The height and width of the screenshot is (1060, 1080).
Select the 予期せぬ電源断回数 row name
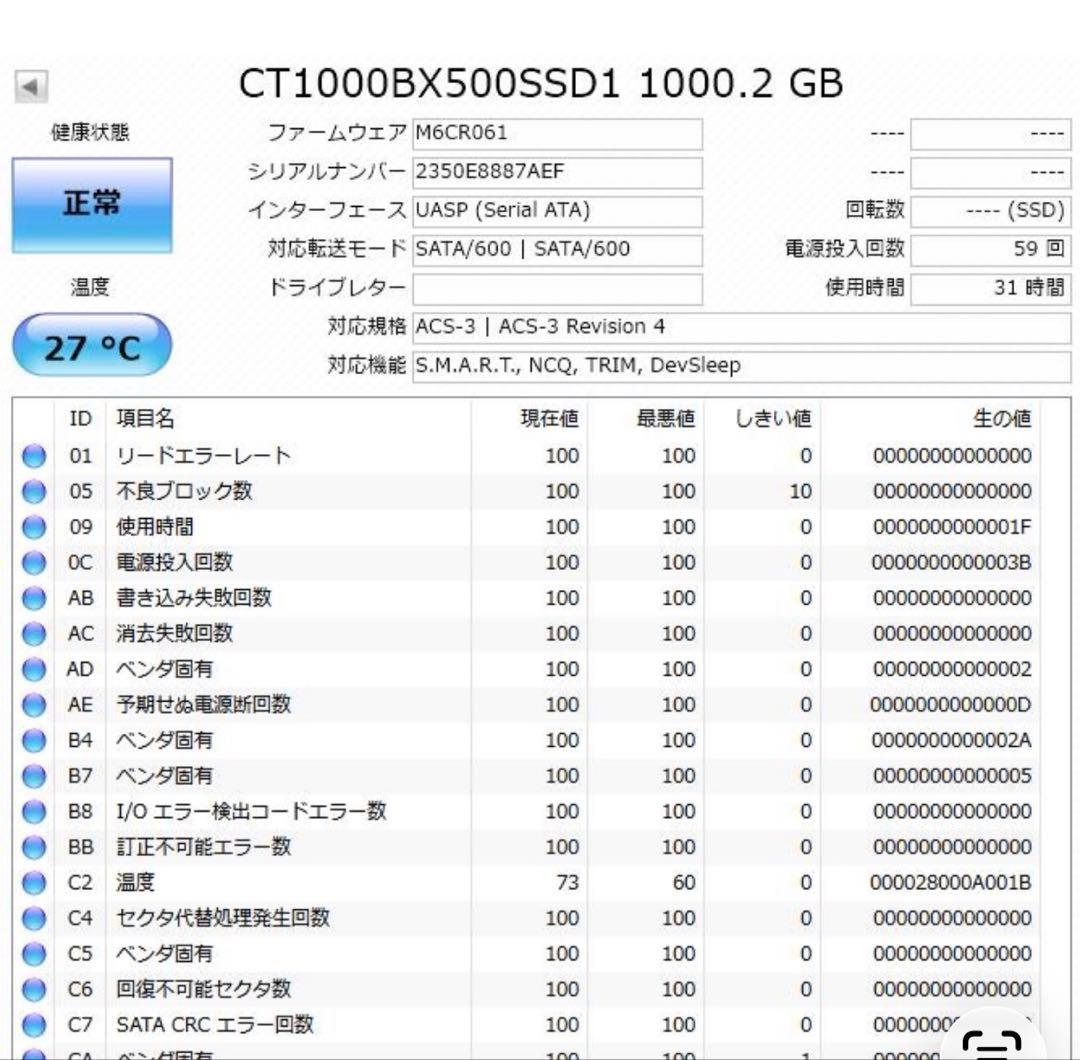click(203, 705)
